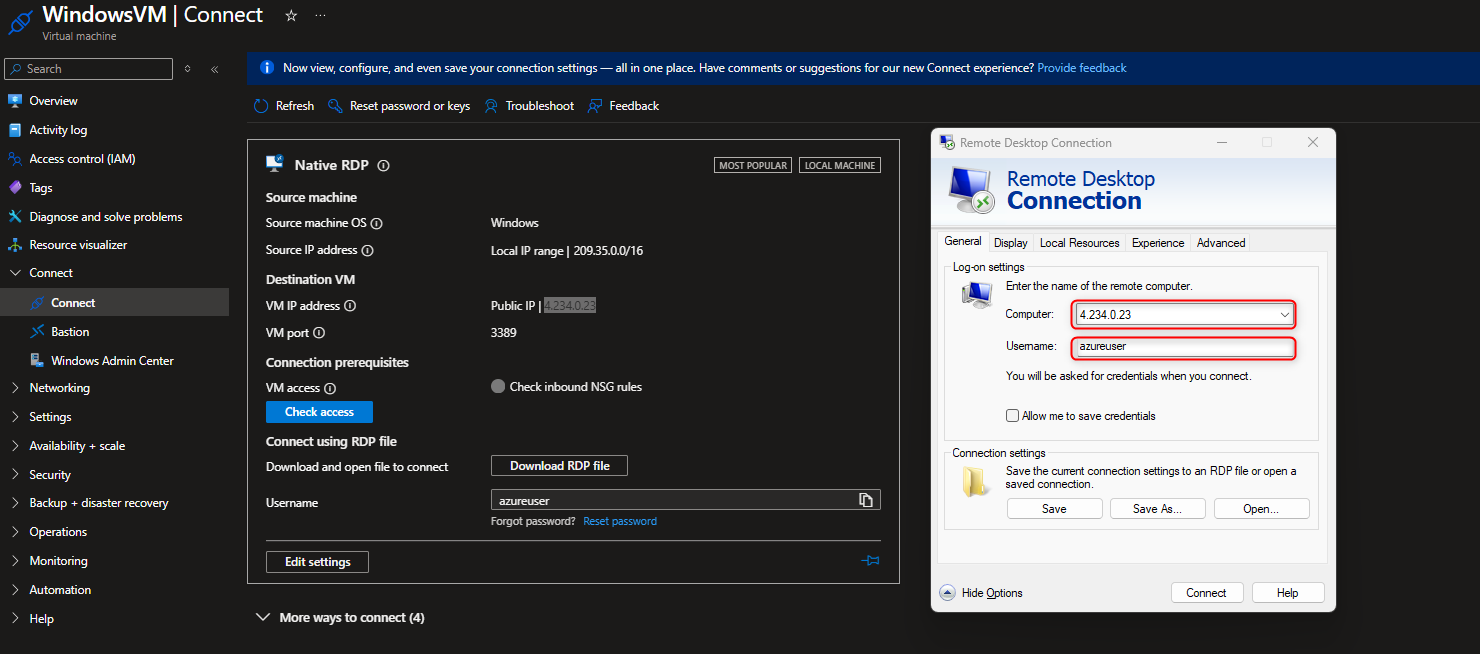Click the pin icon in Native RDP card
Image resolution: width=1480 pixels, height=654 pixels.
[870, 561]
